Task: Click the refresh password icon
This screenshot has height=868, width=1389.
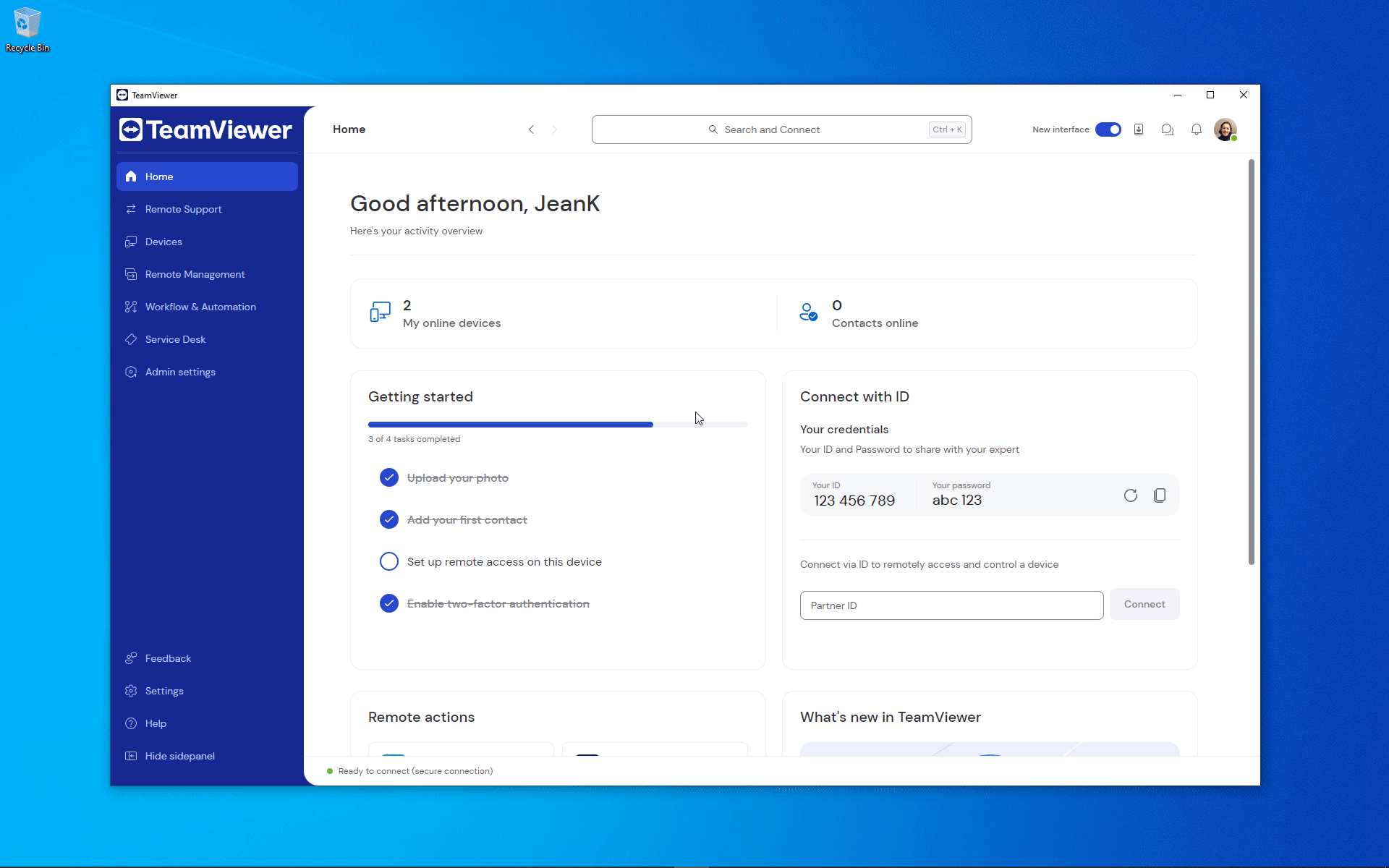Action: point(1130,495)
